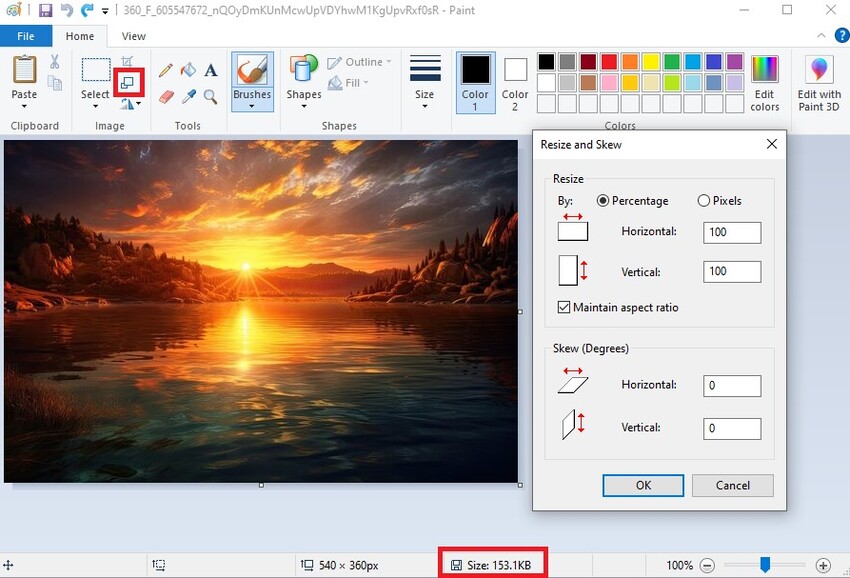Pick the red color swatch

[609, 61]
